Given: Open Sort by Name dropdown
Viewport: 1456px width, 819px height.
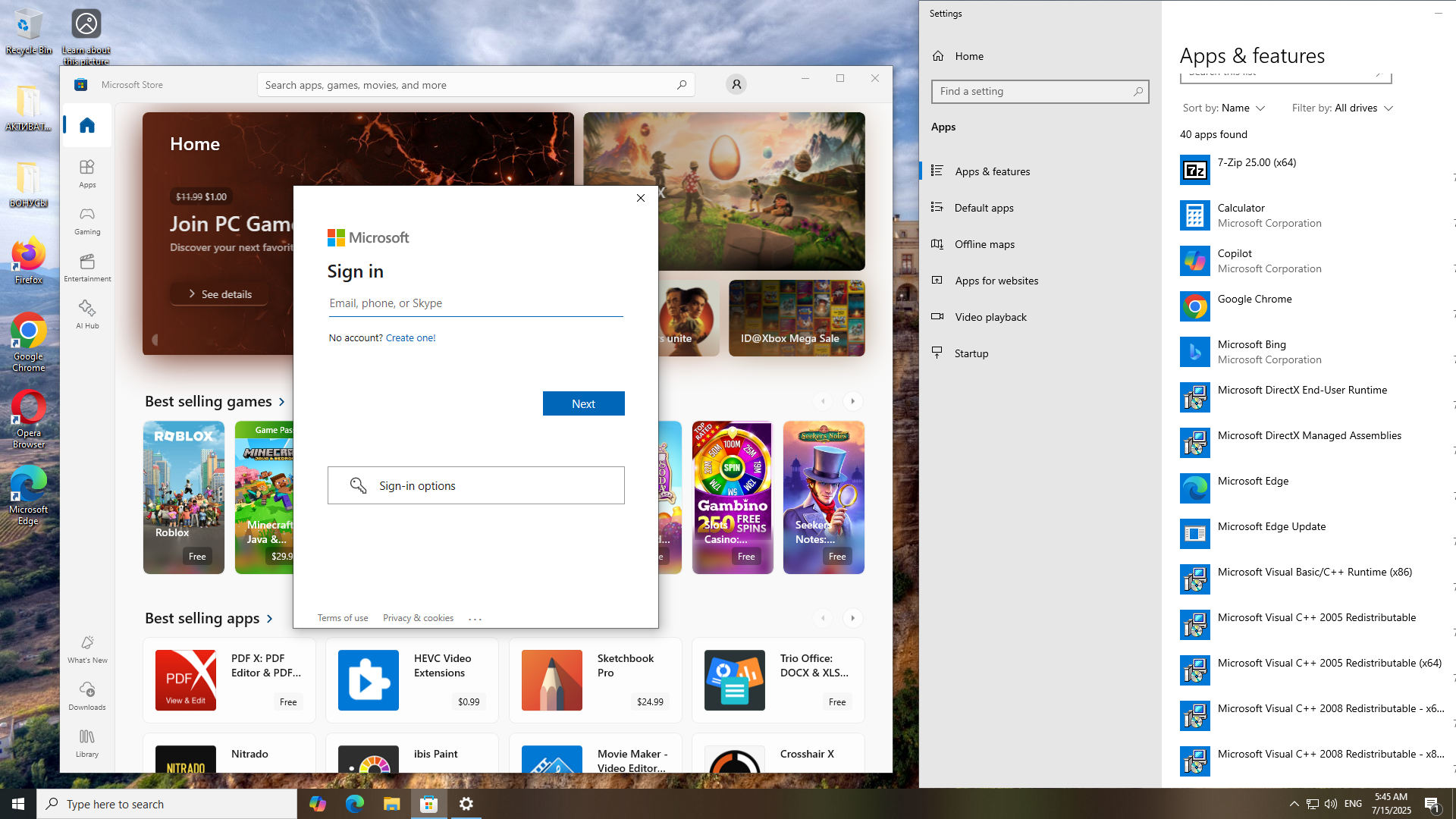Looking at the screenshot, I should coord(1224,108).
